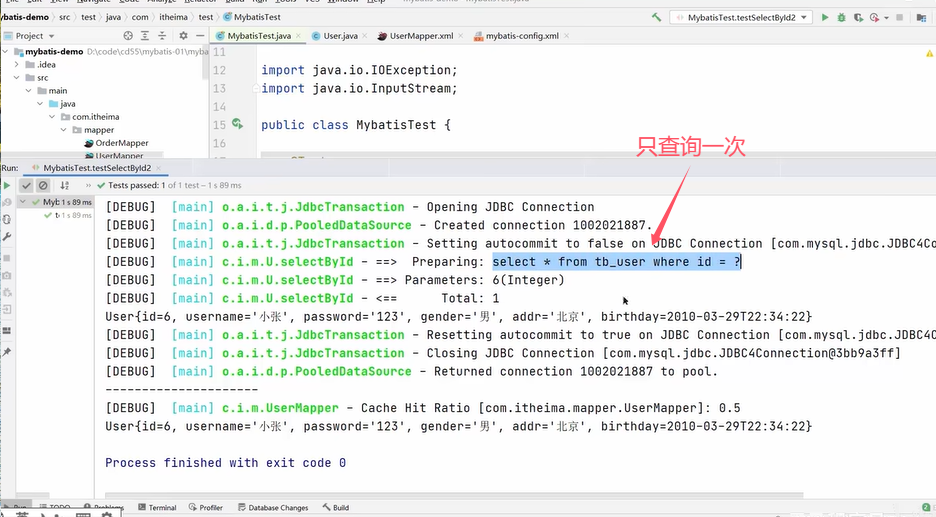Open the run configuration dropdown MybatisTest.testSelectById2
The image size is (936, 517).
click(740, 17)
